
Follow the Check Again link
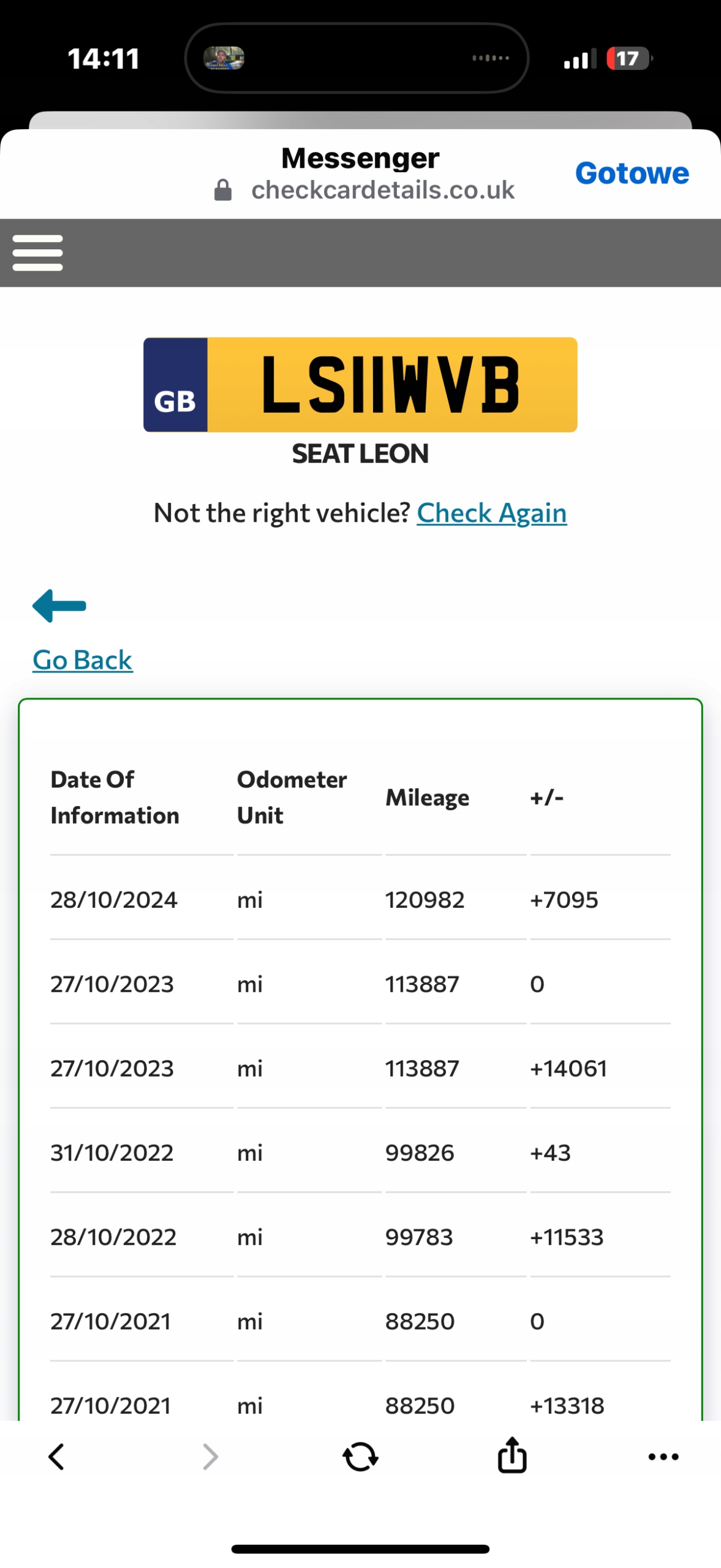pos(491,513)
